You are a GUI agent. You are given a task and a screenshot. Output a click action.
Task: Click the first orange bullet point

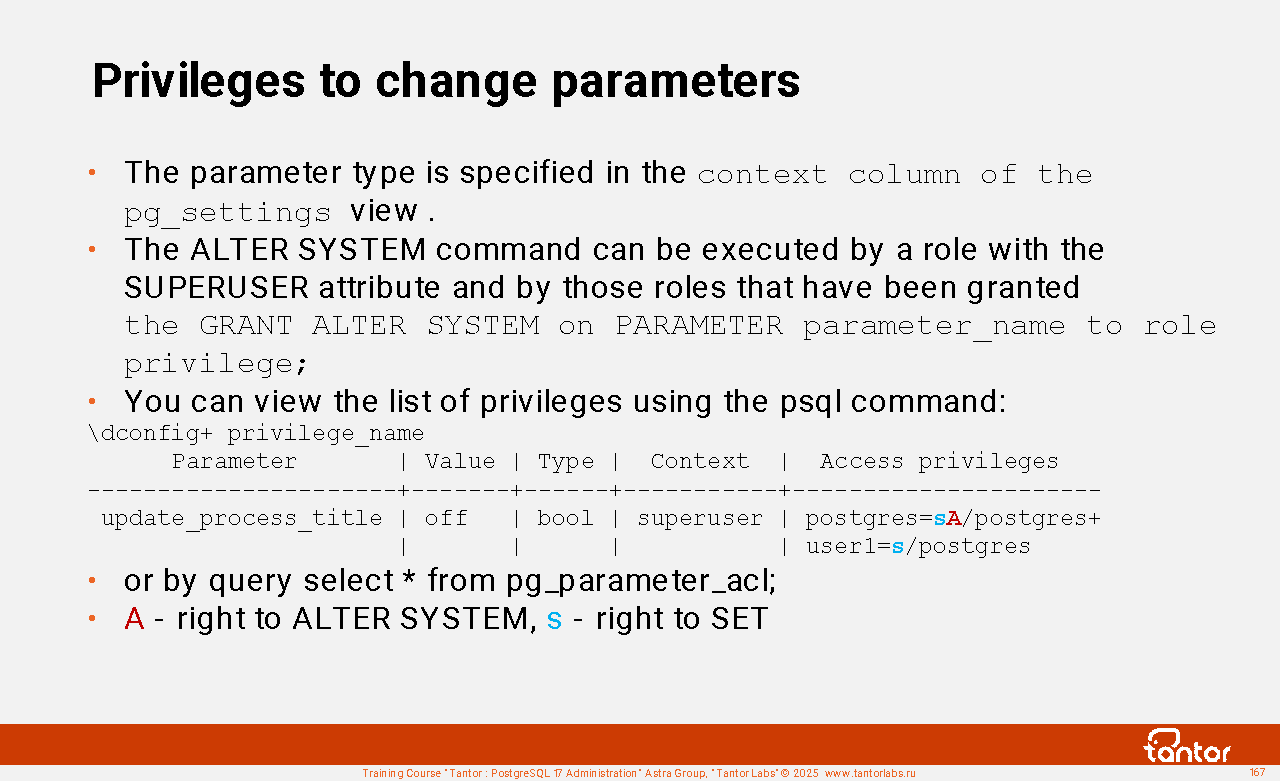tap(91, 173)
